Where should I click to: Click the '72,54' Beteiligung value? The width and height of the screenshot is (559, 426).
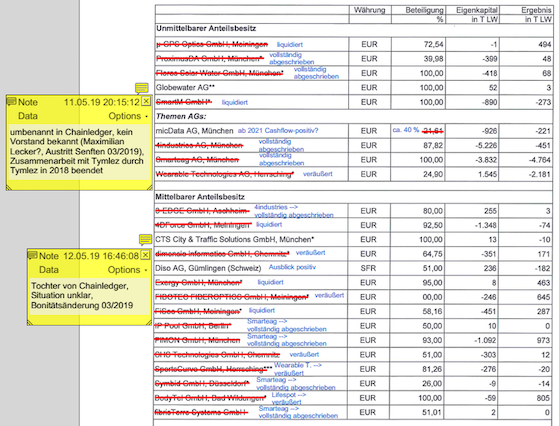(434, 45)
